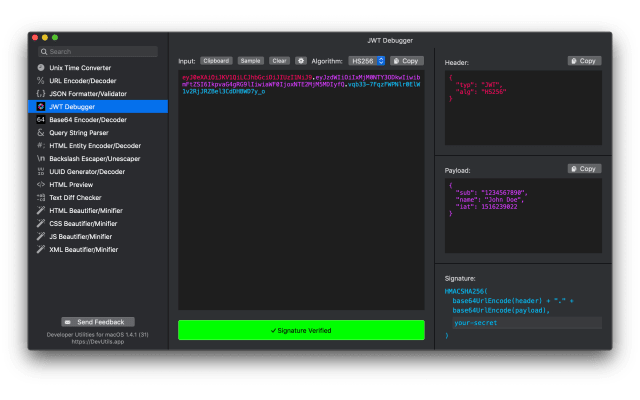Click the JSON Formatter braces icon

click(x=41, y=94)
